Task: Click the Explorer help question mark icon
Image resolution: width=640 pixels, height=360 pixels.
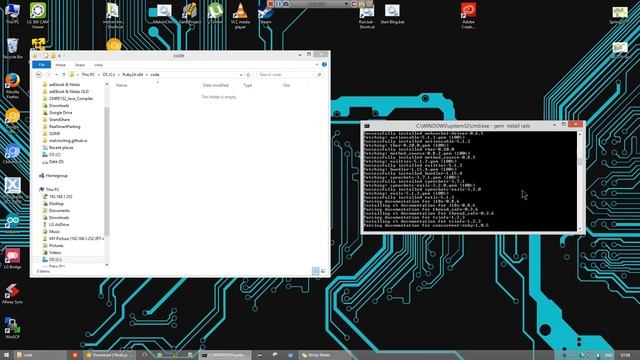Action: (324, 64)
